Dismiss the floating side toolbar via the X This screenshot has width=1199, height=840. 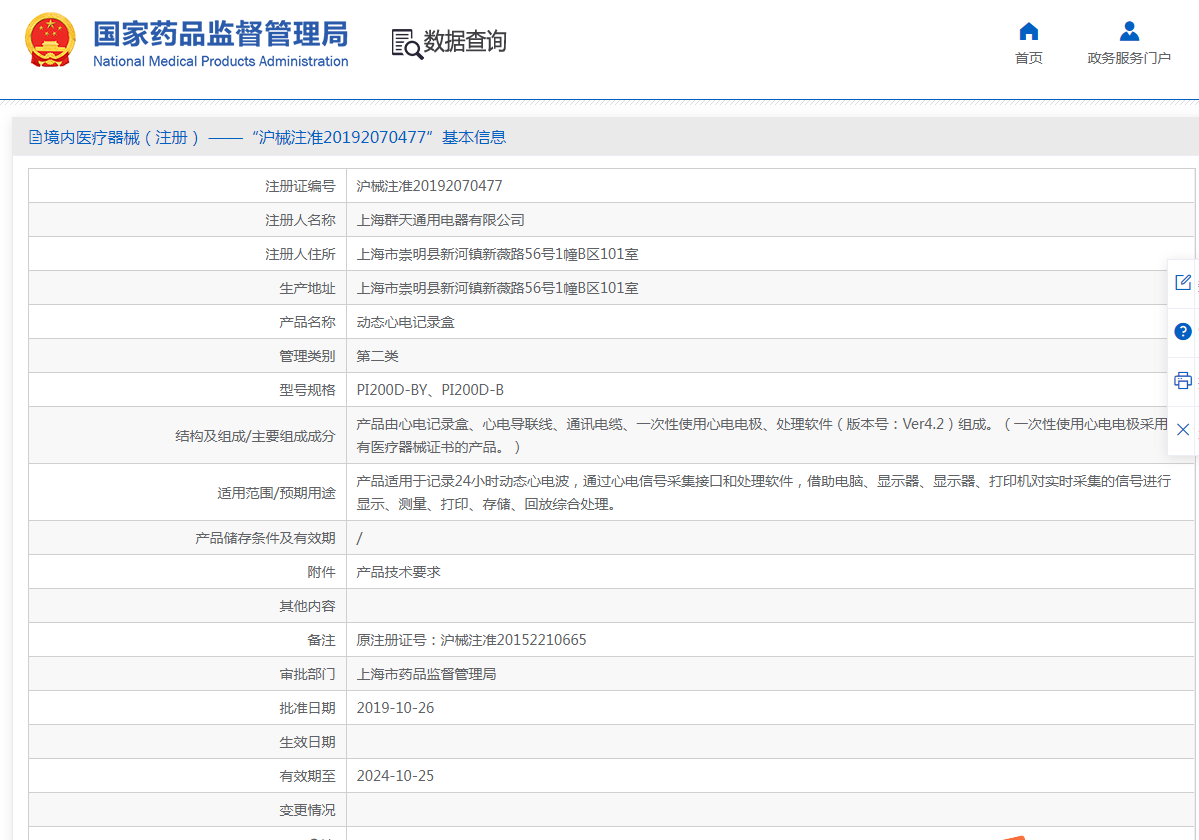coord(1183,429)
